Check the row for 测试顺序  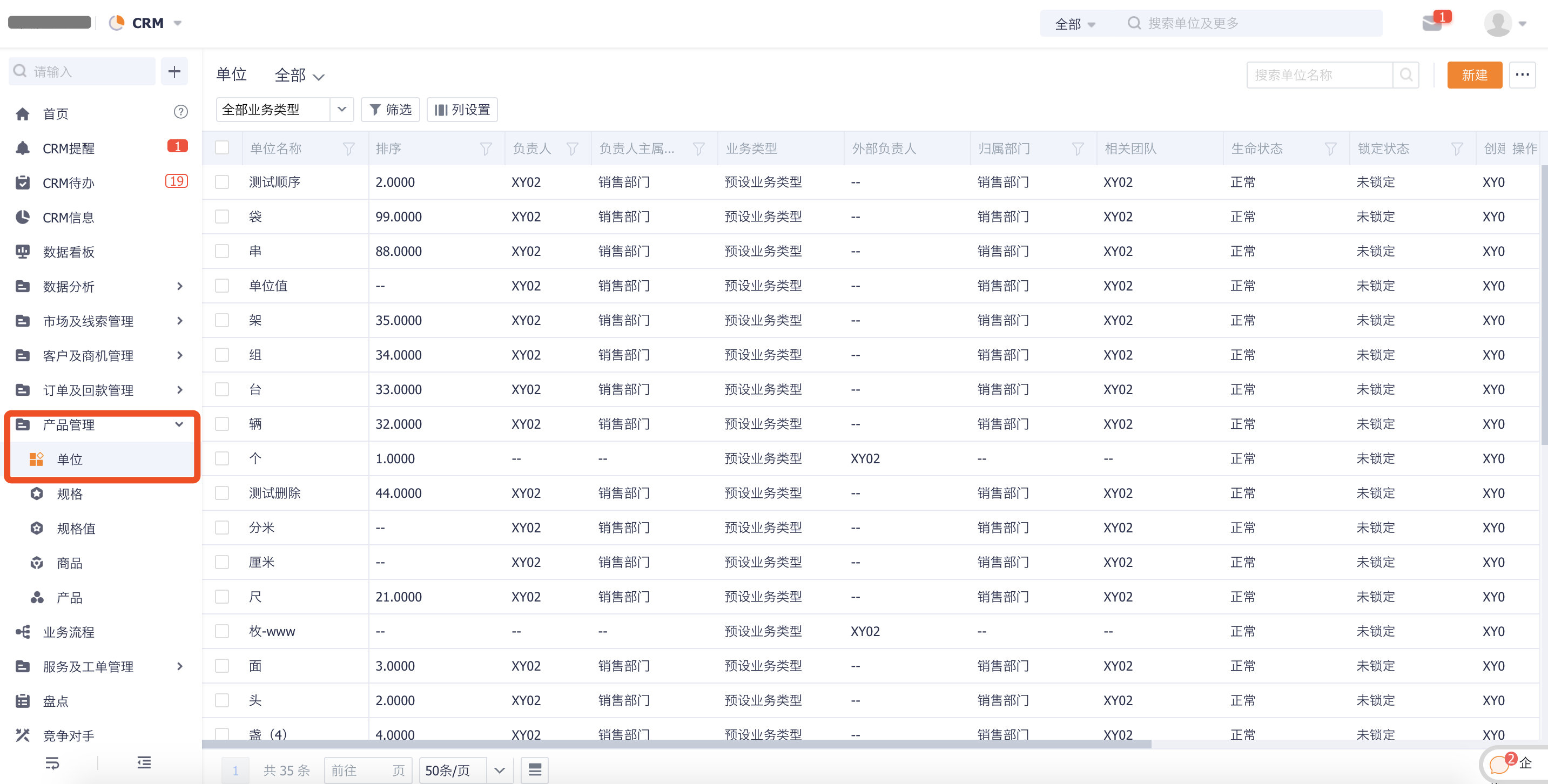pyautogui.click(x=222, y=182)
